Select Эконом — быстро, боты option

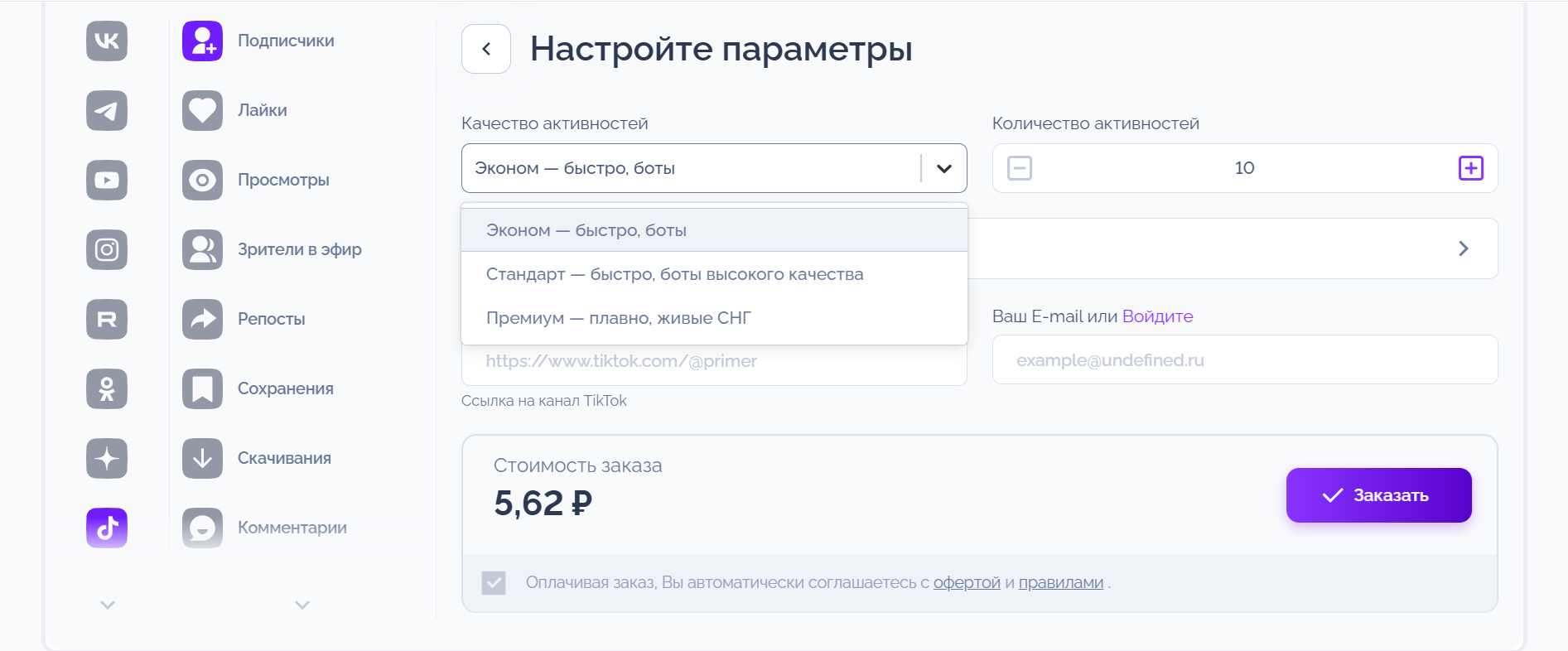coord(714,230)
